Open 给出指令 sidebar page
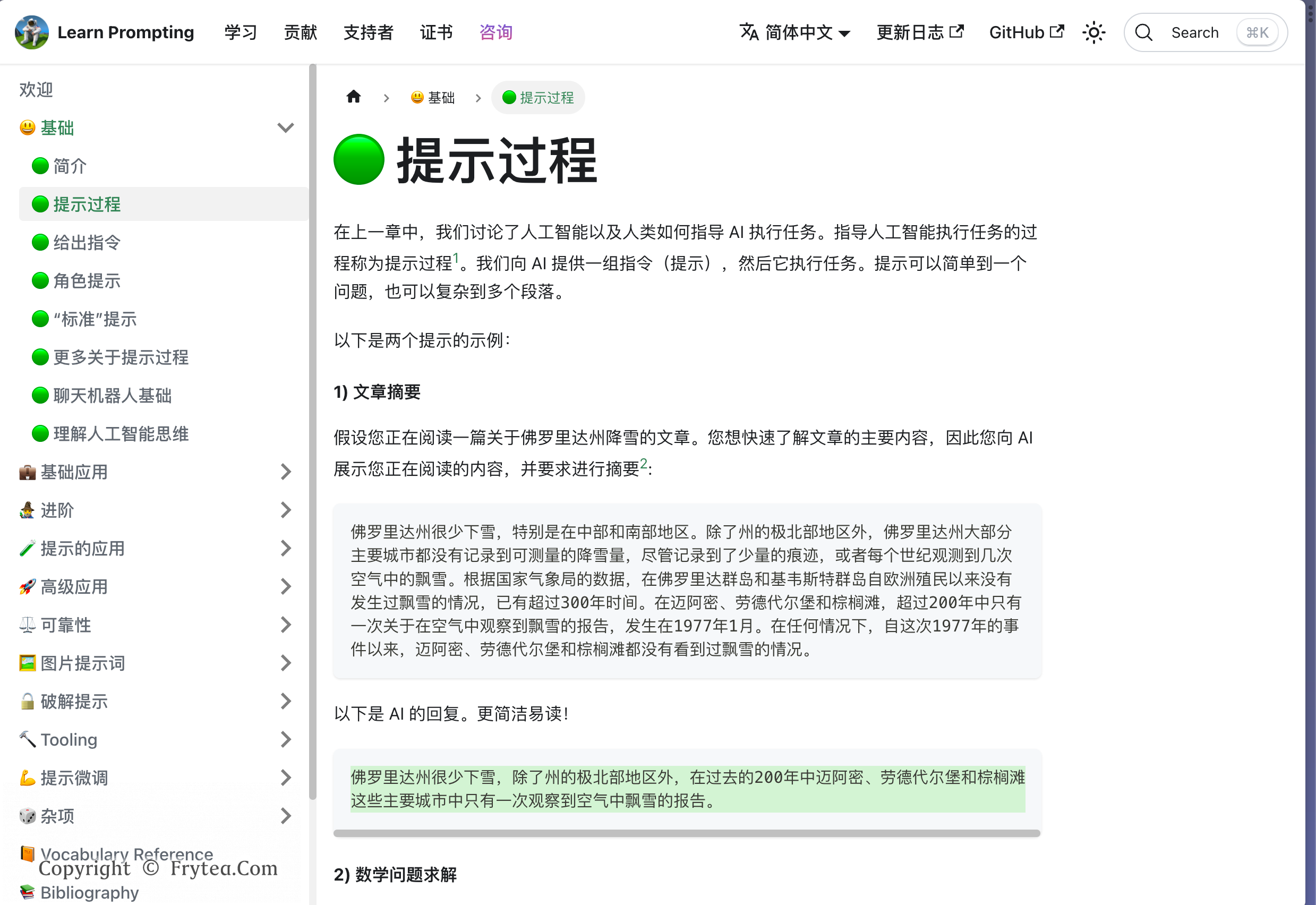The height and width of the screenshot is (905, 1316). 87,243
